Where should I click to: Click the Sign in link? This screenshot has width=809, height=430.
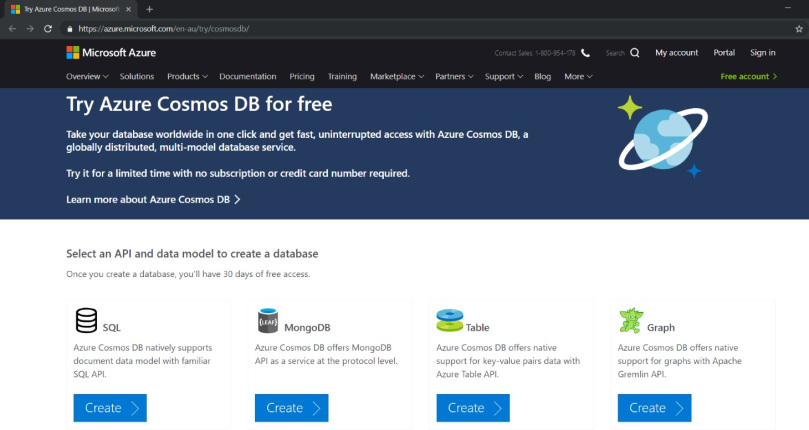tap(763, 53)
